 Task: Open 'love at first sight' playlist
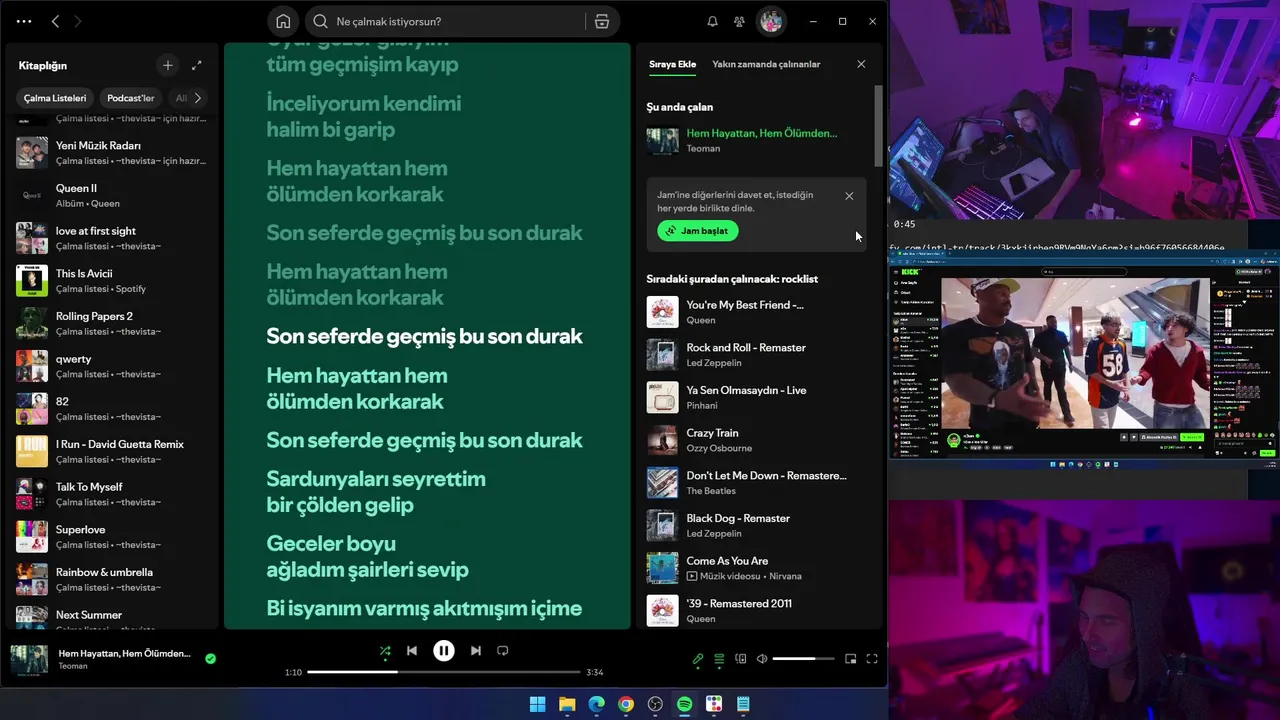pos(110,238)
